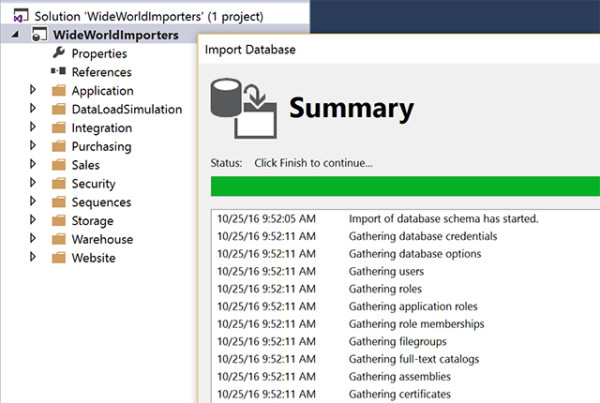Click the WideWorldImporters project icon
This screenshot has height=403, width=600.
[x=39, y=35]
